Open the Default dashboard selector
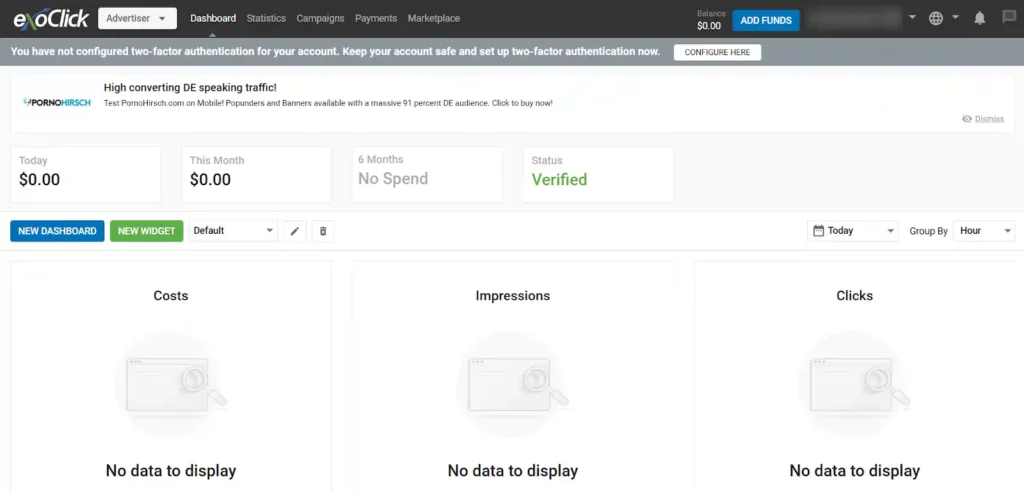The height and width of the screenshot is (492, 1024). point(233,231)
